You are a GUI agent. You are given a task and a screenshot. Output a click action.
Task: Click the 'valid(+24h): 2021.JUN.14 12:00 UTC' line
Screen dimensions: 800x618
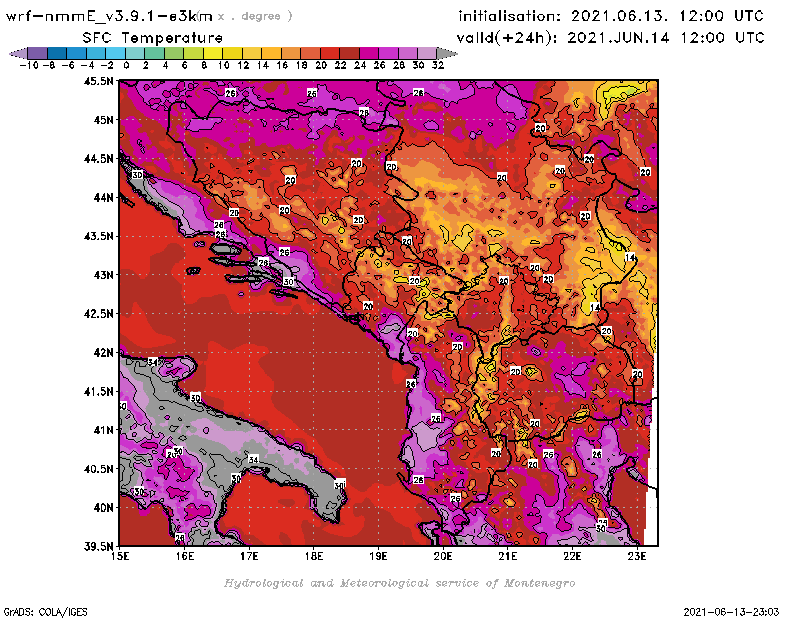point(610,38)
